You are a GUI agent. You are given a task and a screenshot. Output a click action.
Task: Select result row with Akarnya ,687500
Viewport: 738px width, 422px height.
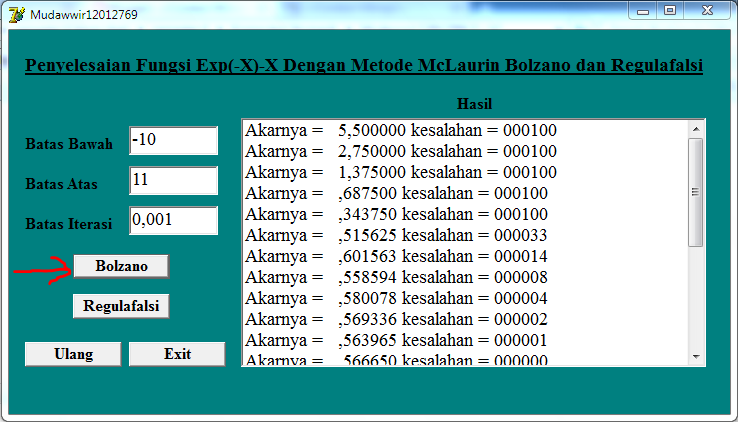(465, 193)
